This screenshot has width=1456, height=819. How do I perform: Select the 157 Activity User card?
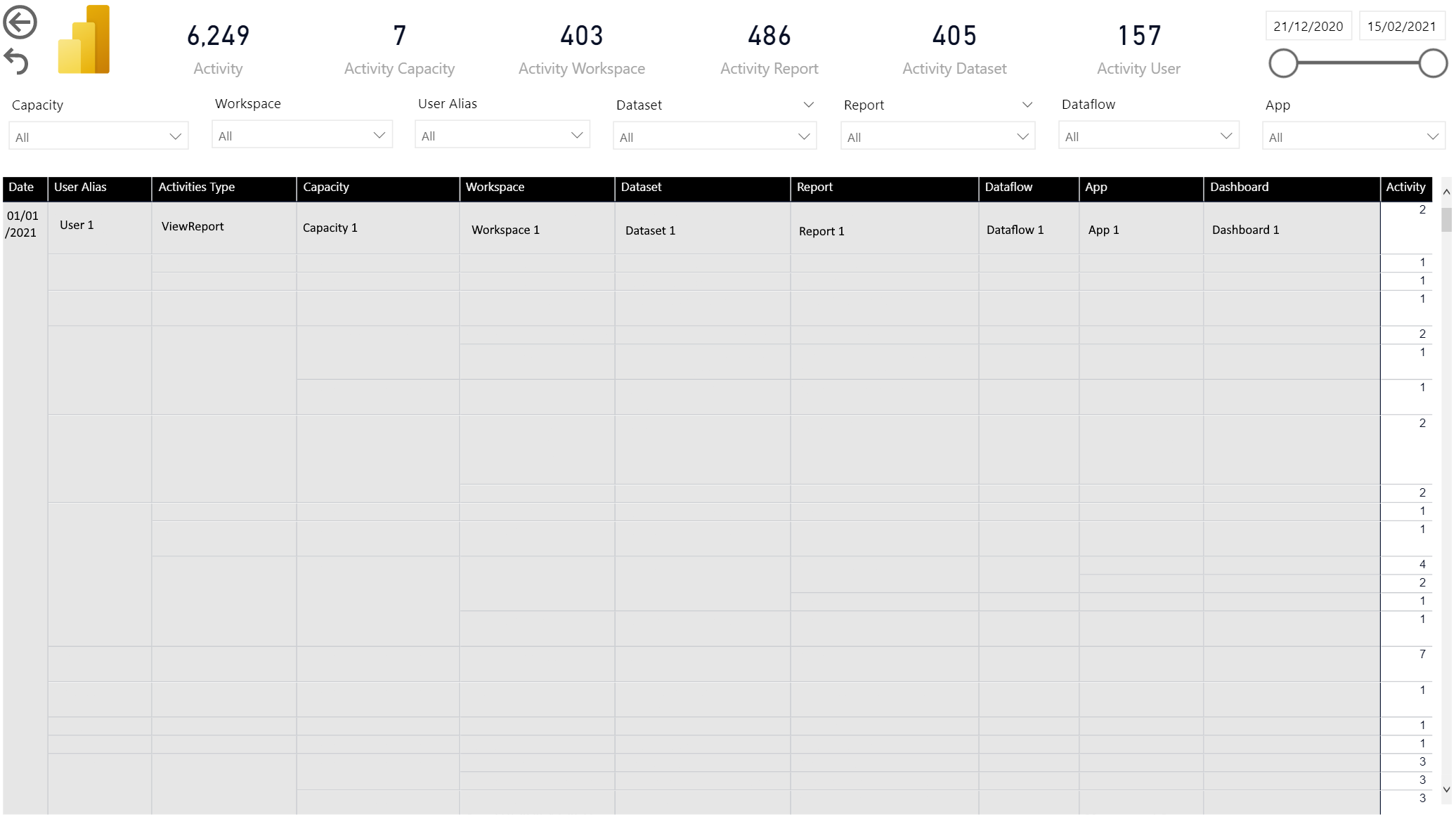[x=1138, y=48]
